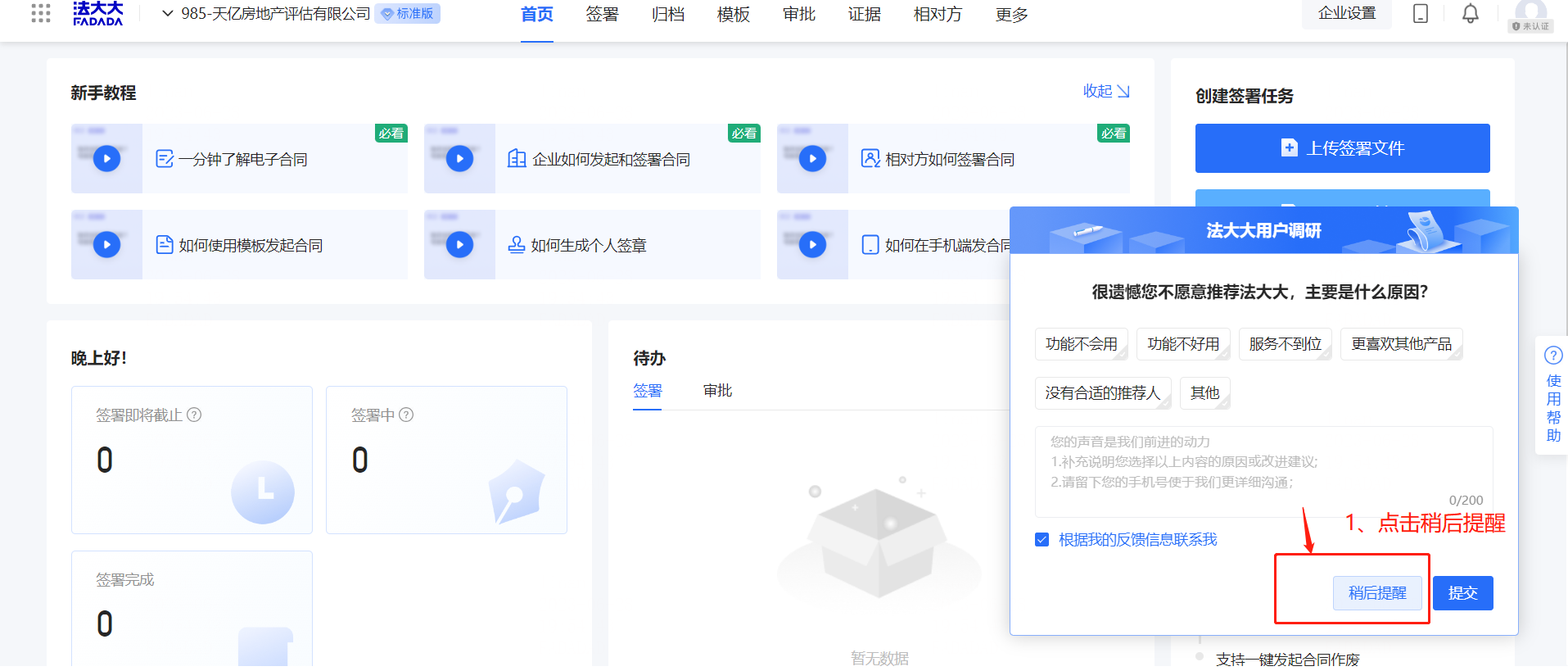Viewport: 1568px width, 671px height.
Task: Play the 如何使用模板发起合同 video
Action: click(x=106, y=244)
